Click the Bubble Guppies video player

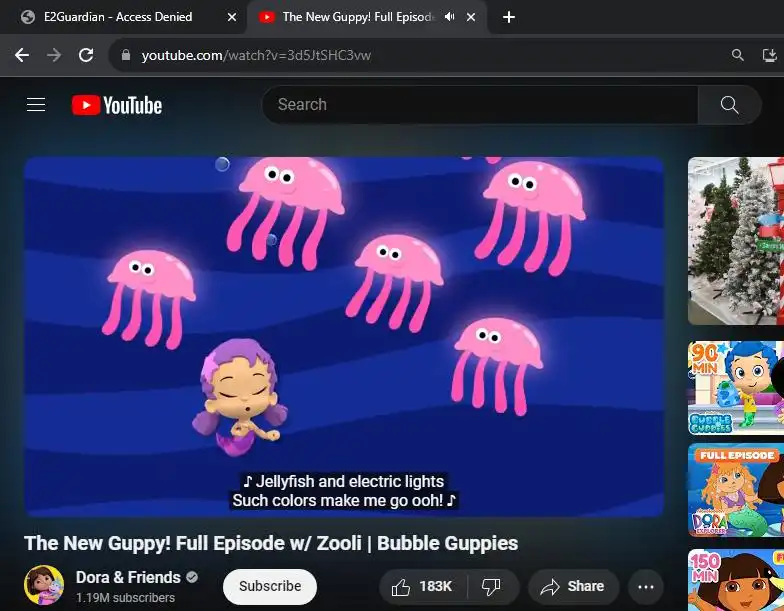[x=344, y=336]
